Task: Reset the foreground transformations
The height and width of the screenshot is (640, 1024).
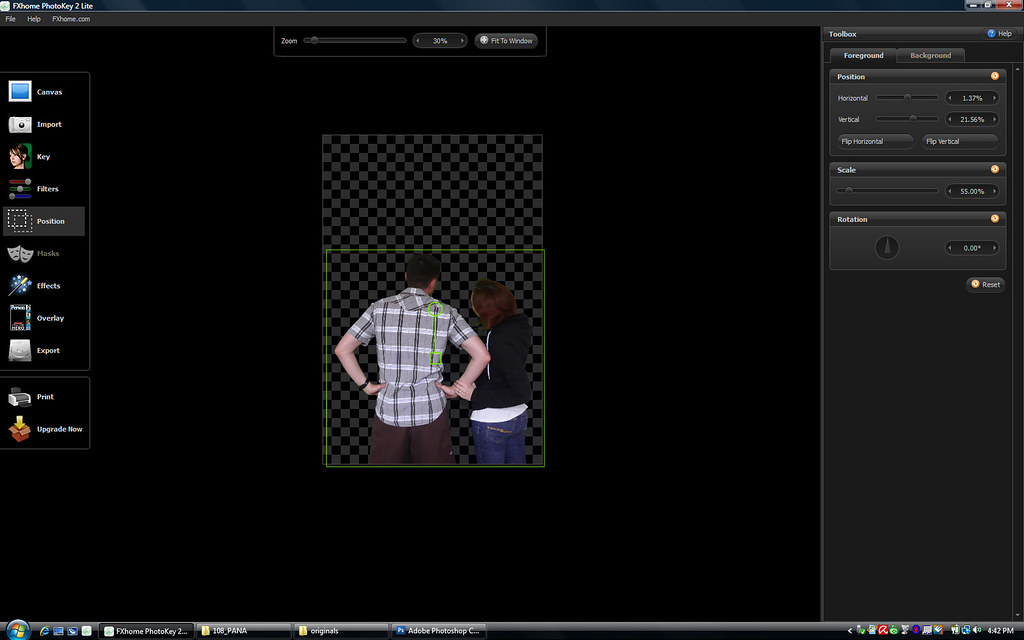Action: (x=985, y=284)
